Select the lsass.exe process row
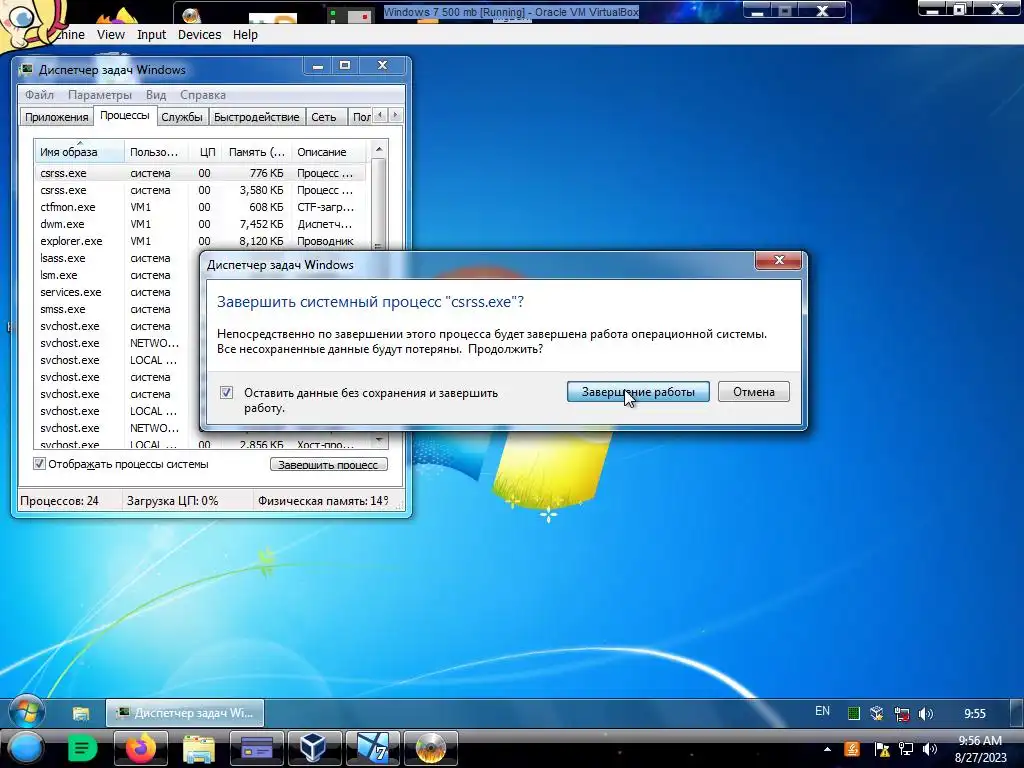 pos(118,258)
